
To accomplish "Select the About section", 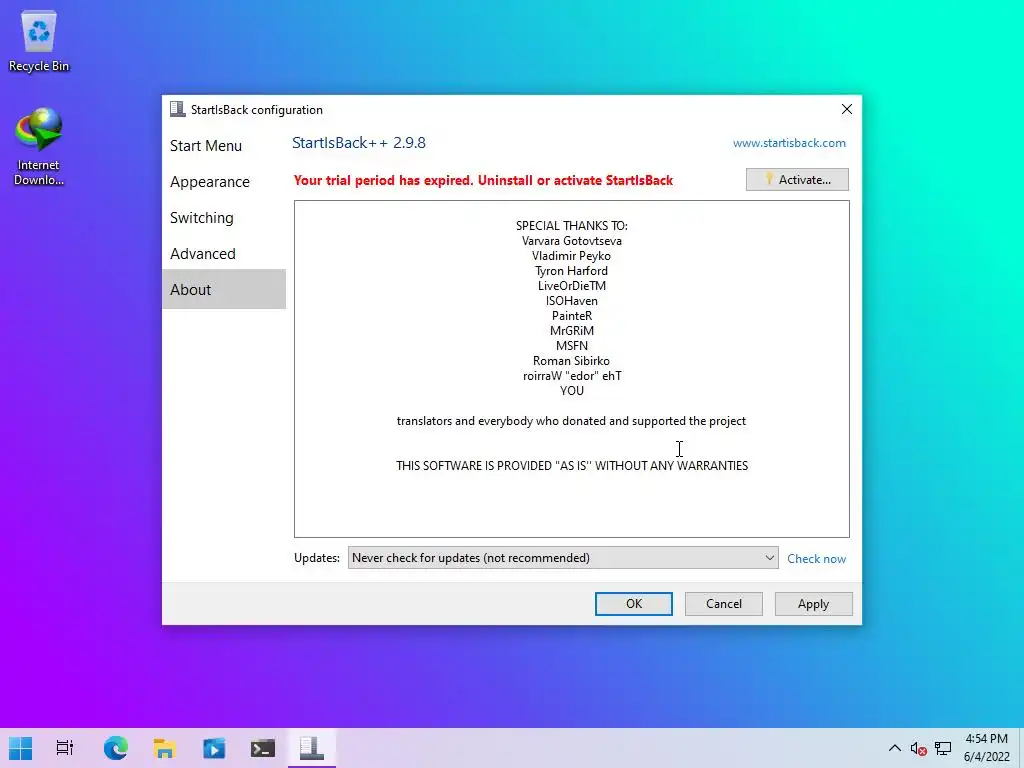I will (224, 289).
